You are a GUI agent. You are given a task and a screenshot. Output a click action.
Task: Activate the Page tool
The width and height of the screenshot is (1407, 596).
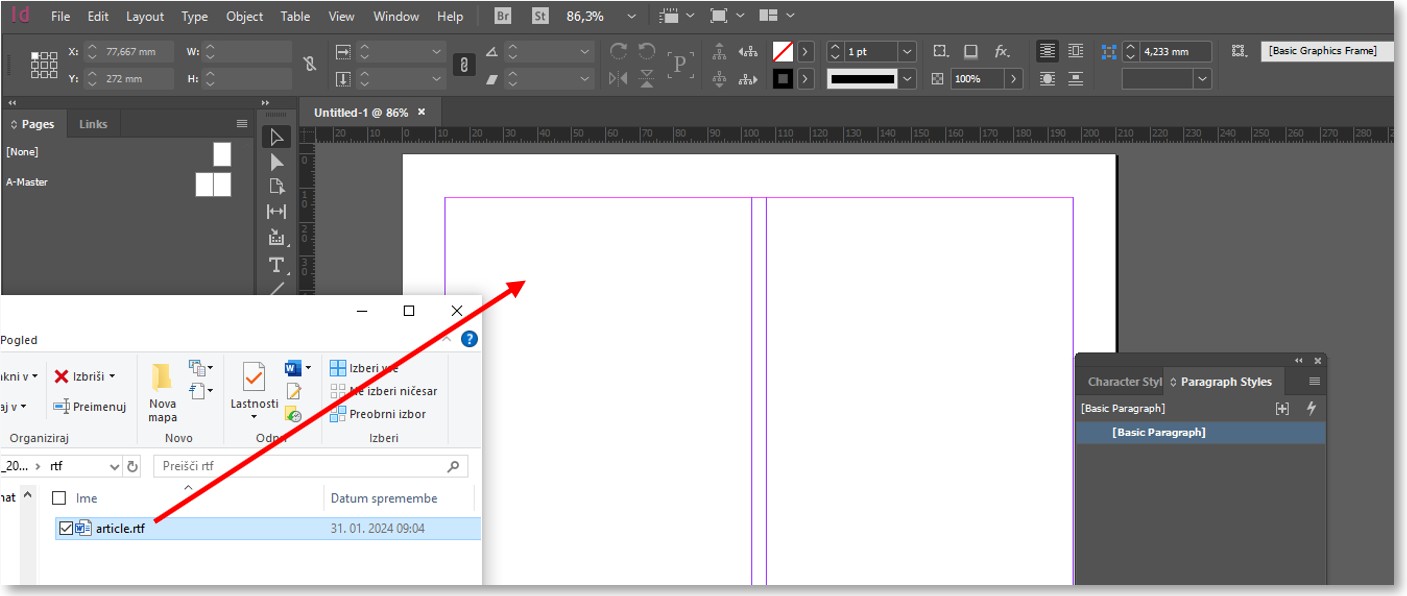pyautogui.click(x=277, y=186)
